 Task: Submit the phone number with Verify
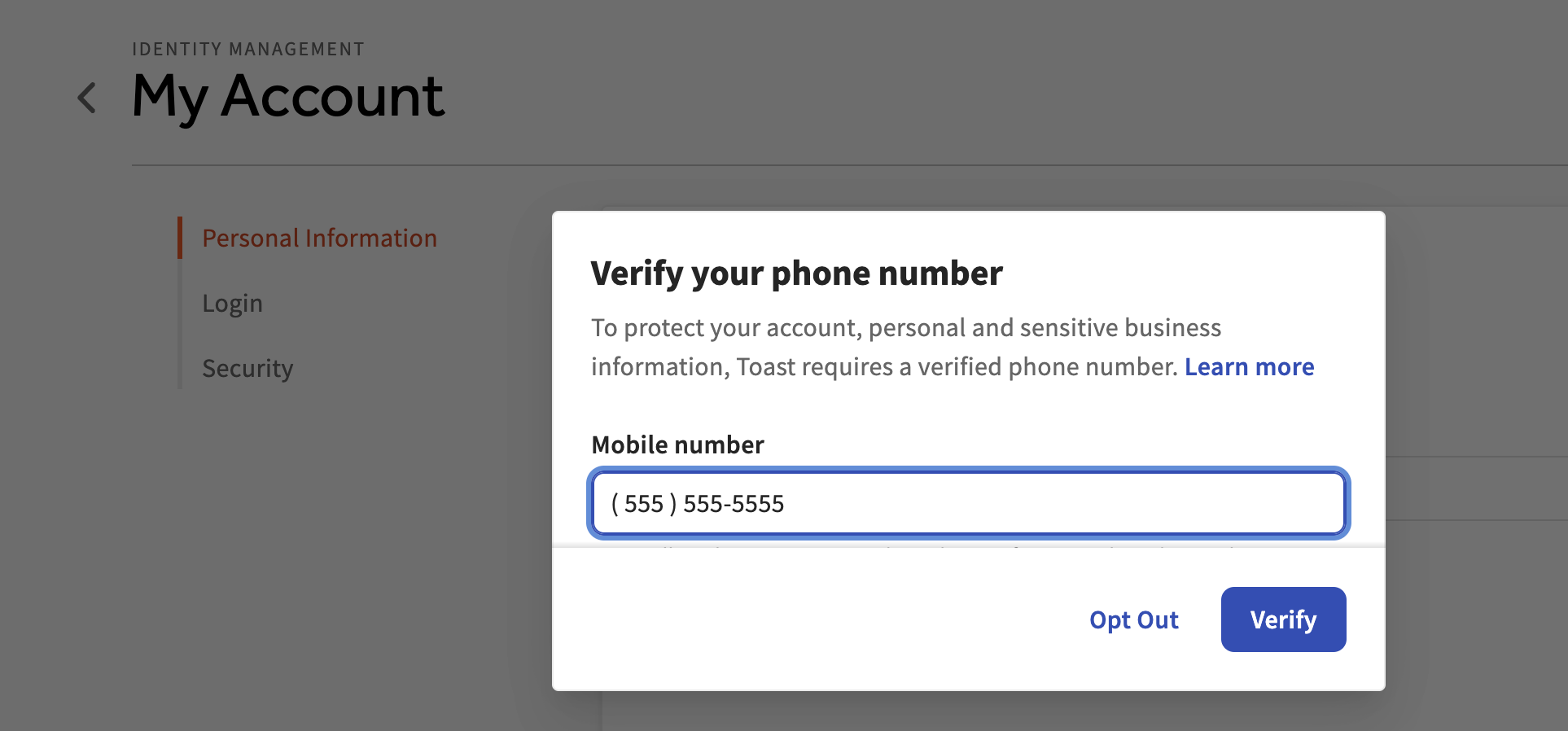[1282, 619]
